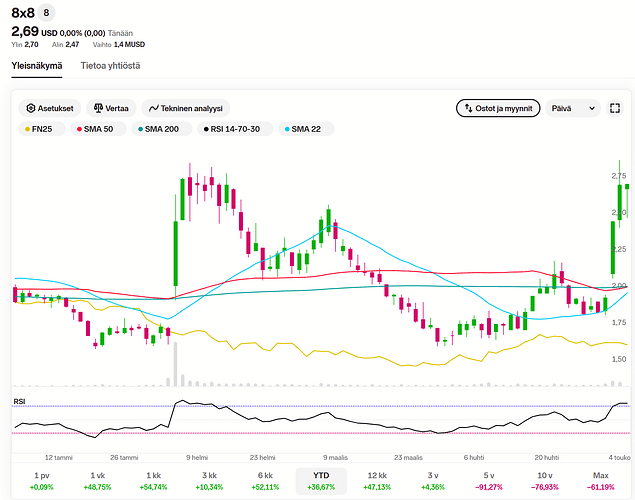Select the 1 kk time range
This screenshot has height=500, width=635.
pyautogui.click(x=153, y=481)
